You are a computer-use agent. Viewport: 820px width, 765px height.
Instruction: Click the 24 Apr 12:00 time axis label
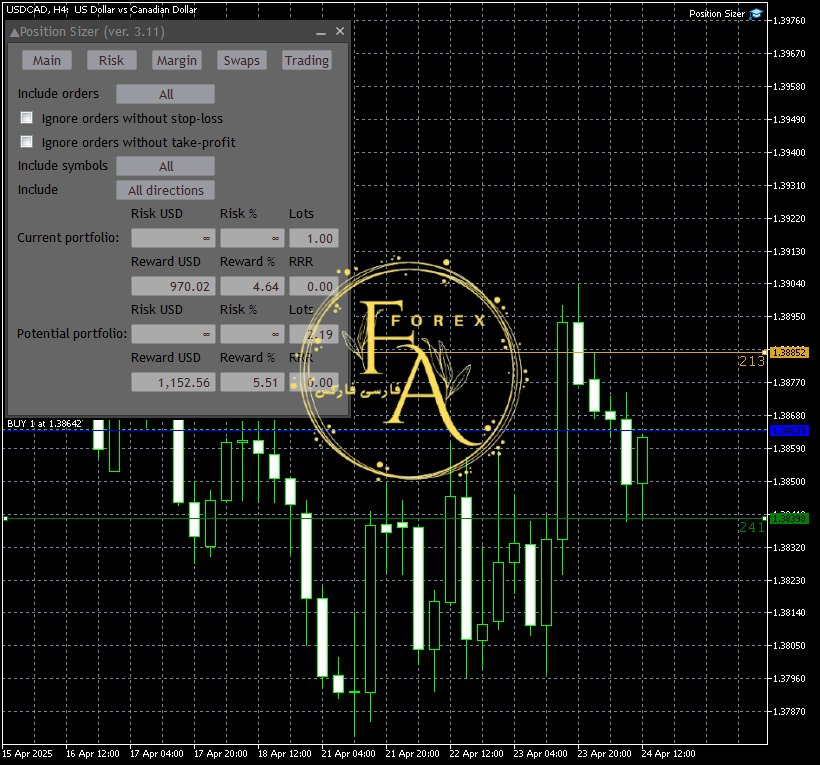(668, 753)
